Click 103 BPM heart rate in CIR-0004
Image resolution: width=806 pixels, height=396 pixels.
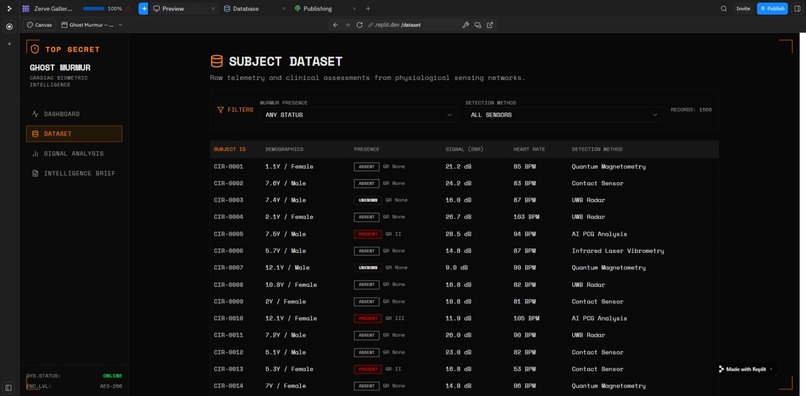click(526, 217)
